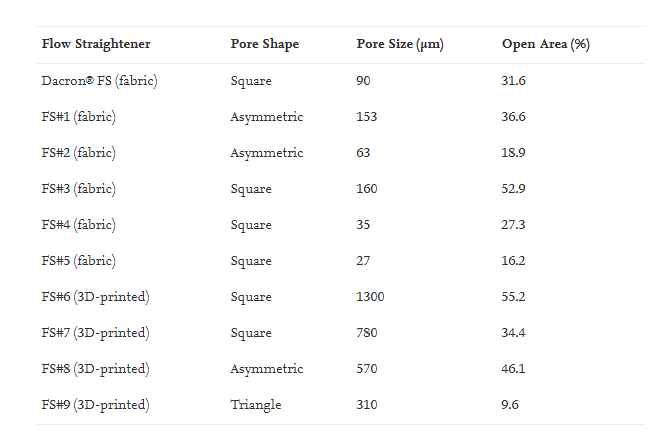Click the FS#2 (fabric) row label
The width and height of the screenshot is (657, 437).
tap(79, 153)
